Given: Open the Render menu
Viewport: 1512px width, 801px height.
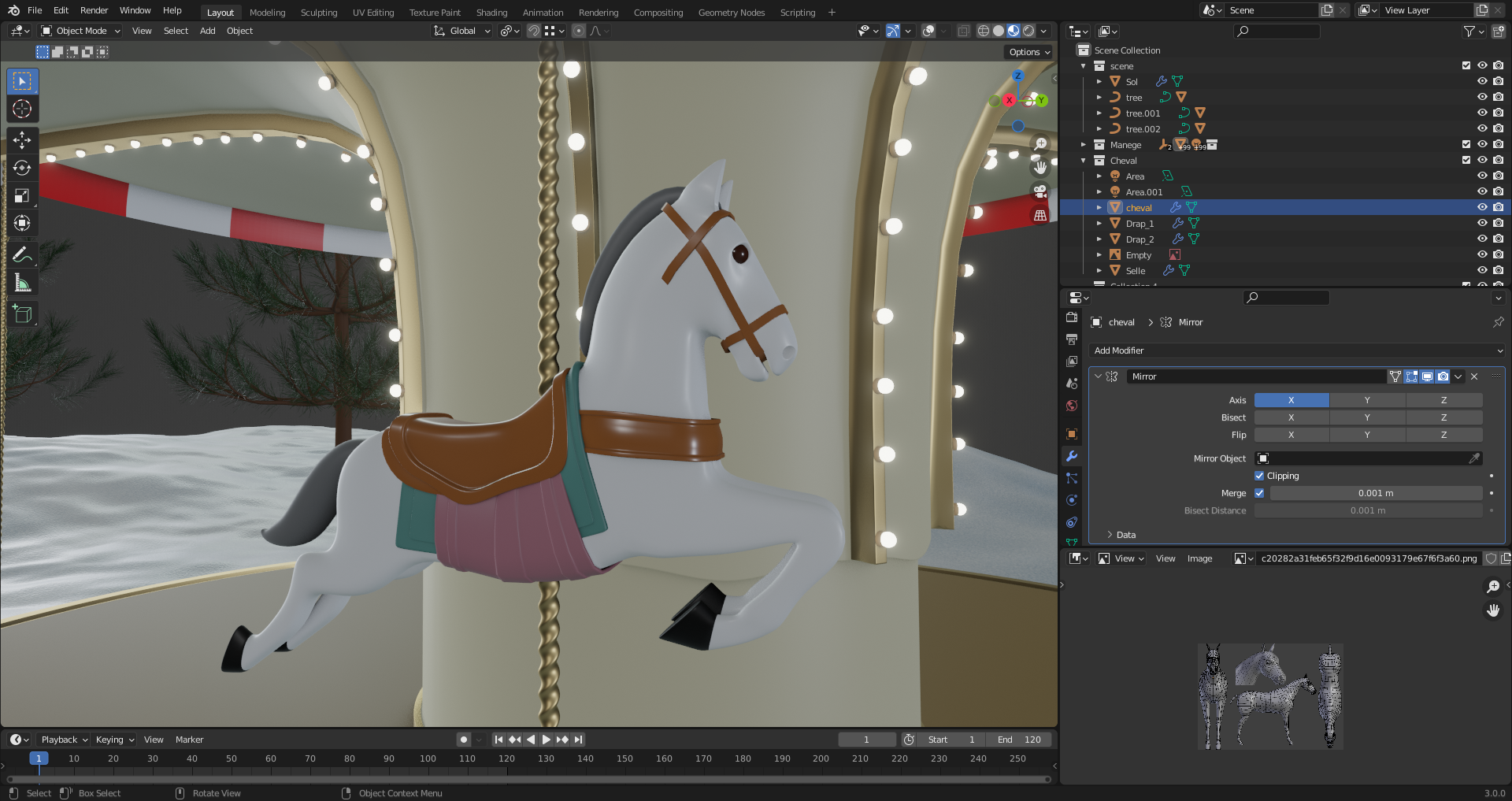Looking at the screenshot, I should [x=94, y=10].
